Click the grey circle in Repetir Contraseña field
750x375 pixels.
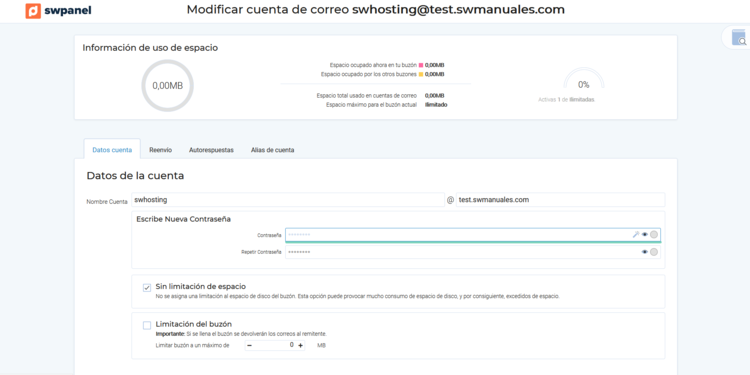tap(654, 252)
